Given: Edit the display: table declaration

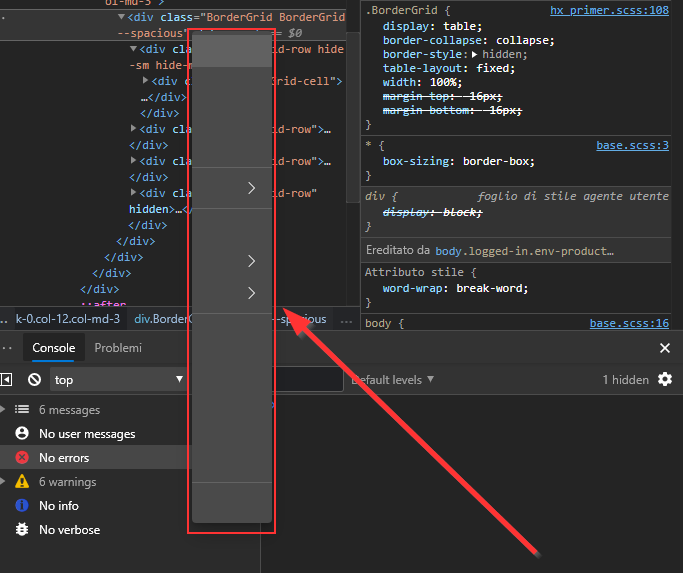Looking at the screenshot, I should [x=432, y=26].
